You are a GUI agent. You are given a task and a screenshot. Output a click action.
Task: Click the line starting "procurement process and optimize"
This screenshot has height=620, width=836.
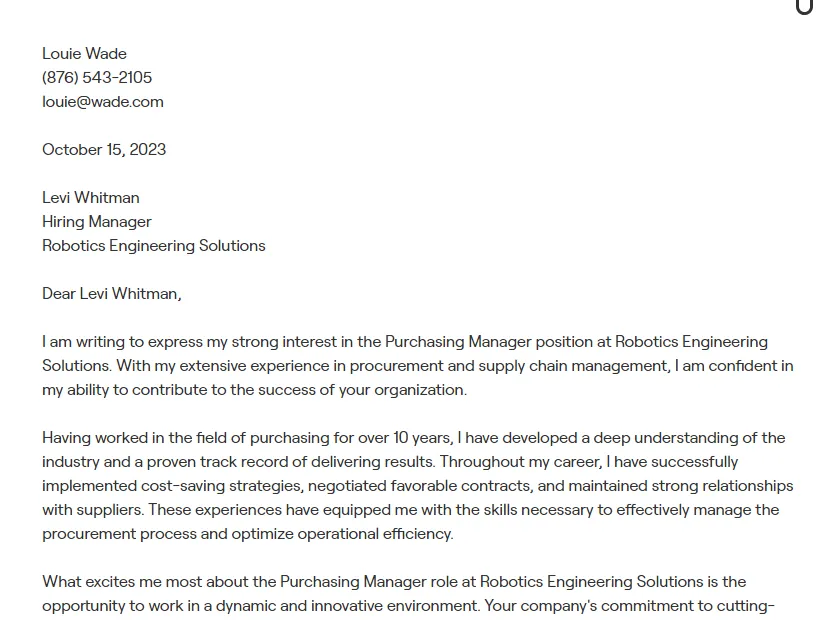point(247,534)
